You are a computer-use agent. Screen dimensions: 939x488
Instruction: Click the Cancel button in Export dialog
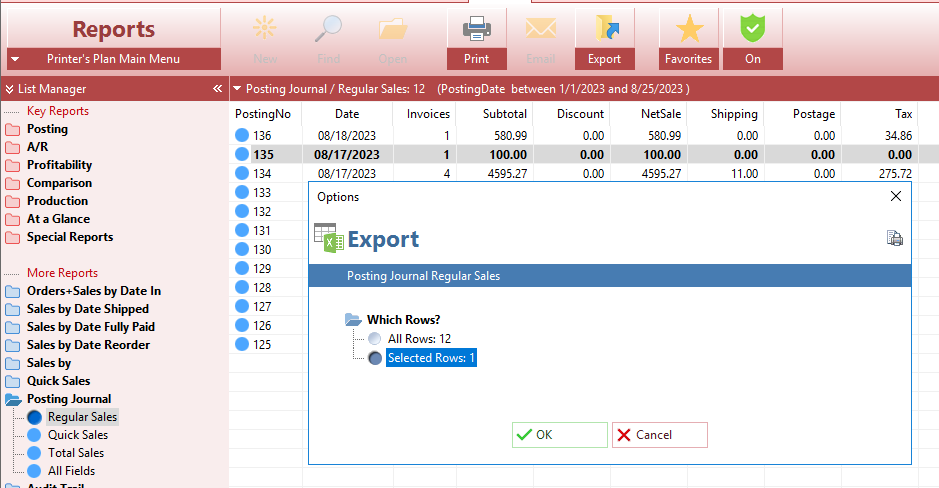click(659, 435)
